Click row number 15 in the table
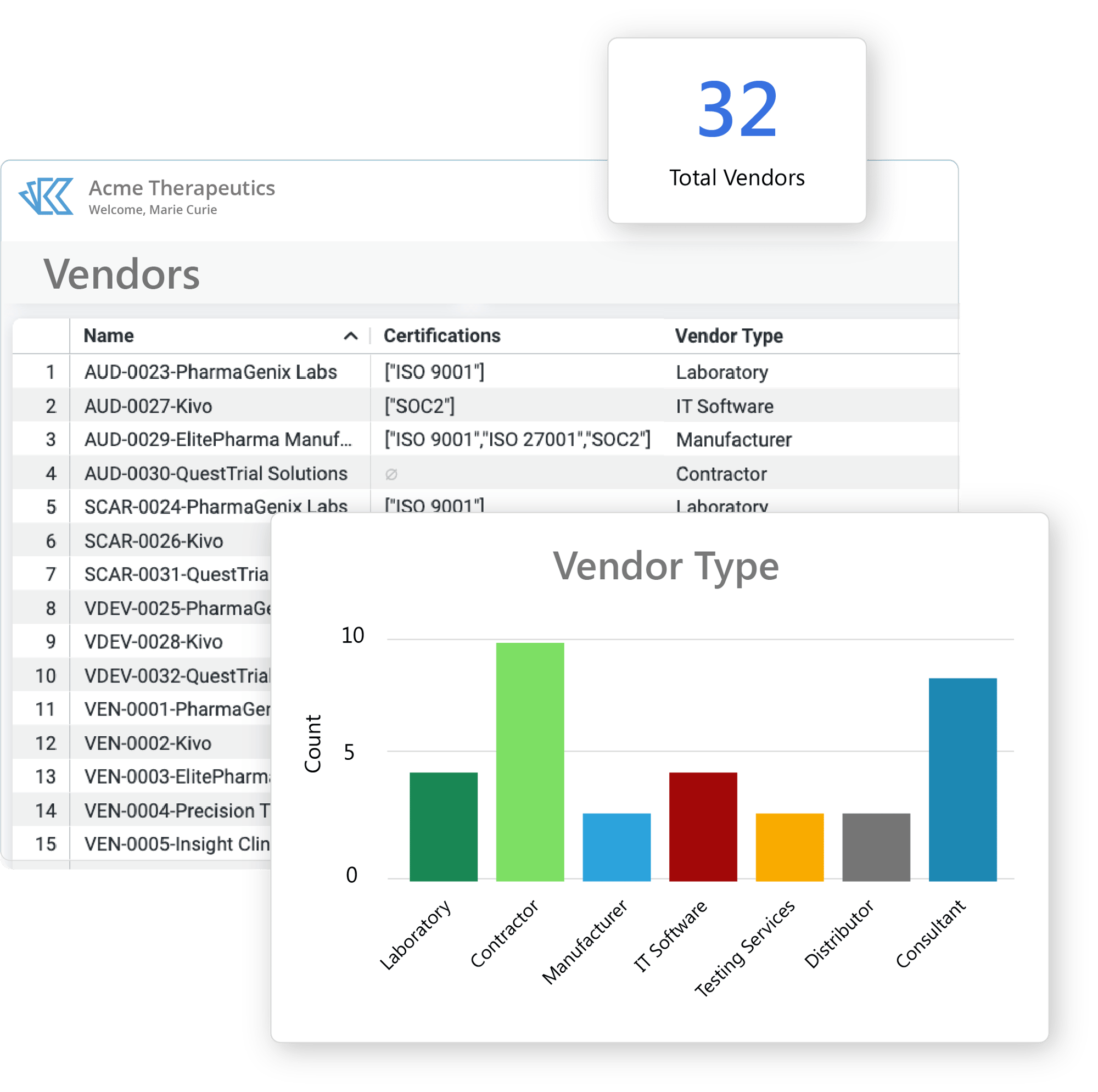The image size is (1098, 1092). click(46, 844)
